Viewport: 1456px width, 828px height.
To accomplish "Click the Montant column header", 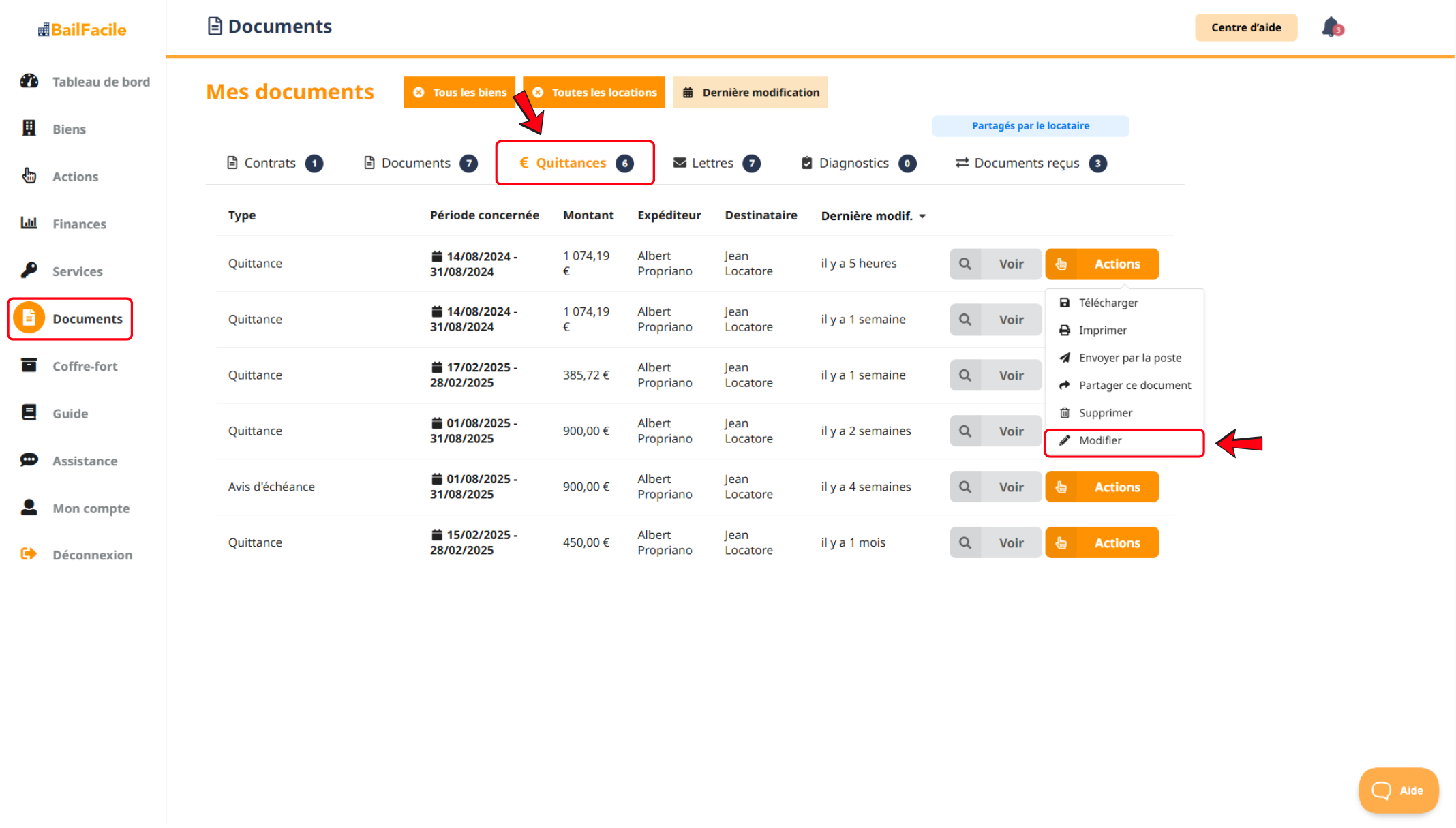I will click(588, 215).
